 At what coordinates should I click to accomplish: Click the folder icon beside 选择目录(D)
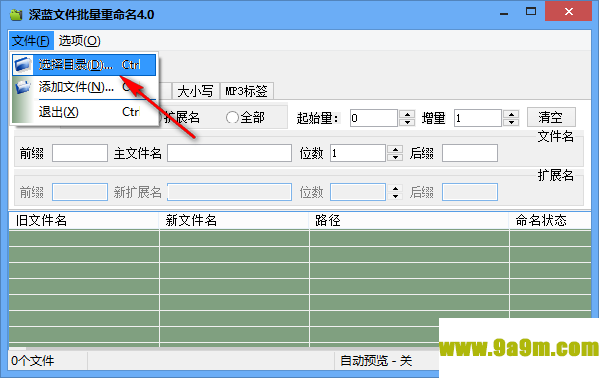(23, 65)
